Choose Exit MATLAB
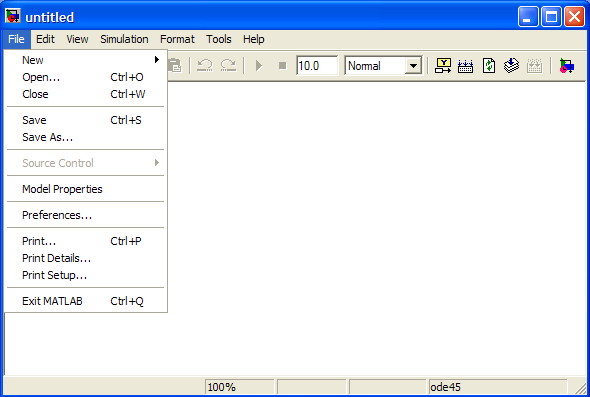This screenshot has height=397, width=590. (x=85, y=301)
